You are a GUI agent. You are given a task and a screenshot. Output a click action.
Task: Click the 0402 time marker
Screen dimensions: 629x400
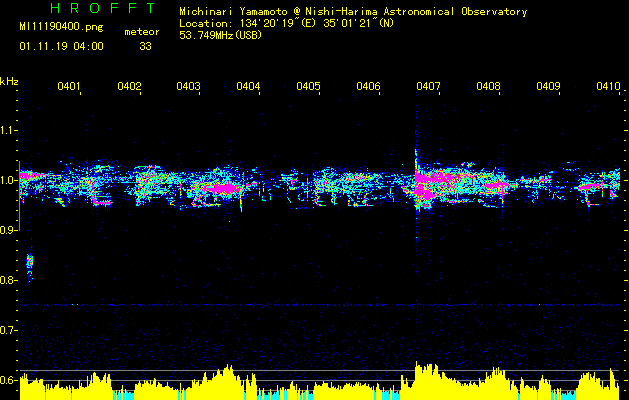[x=129, y=86]
